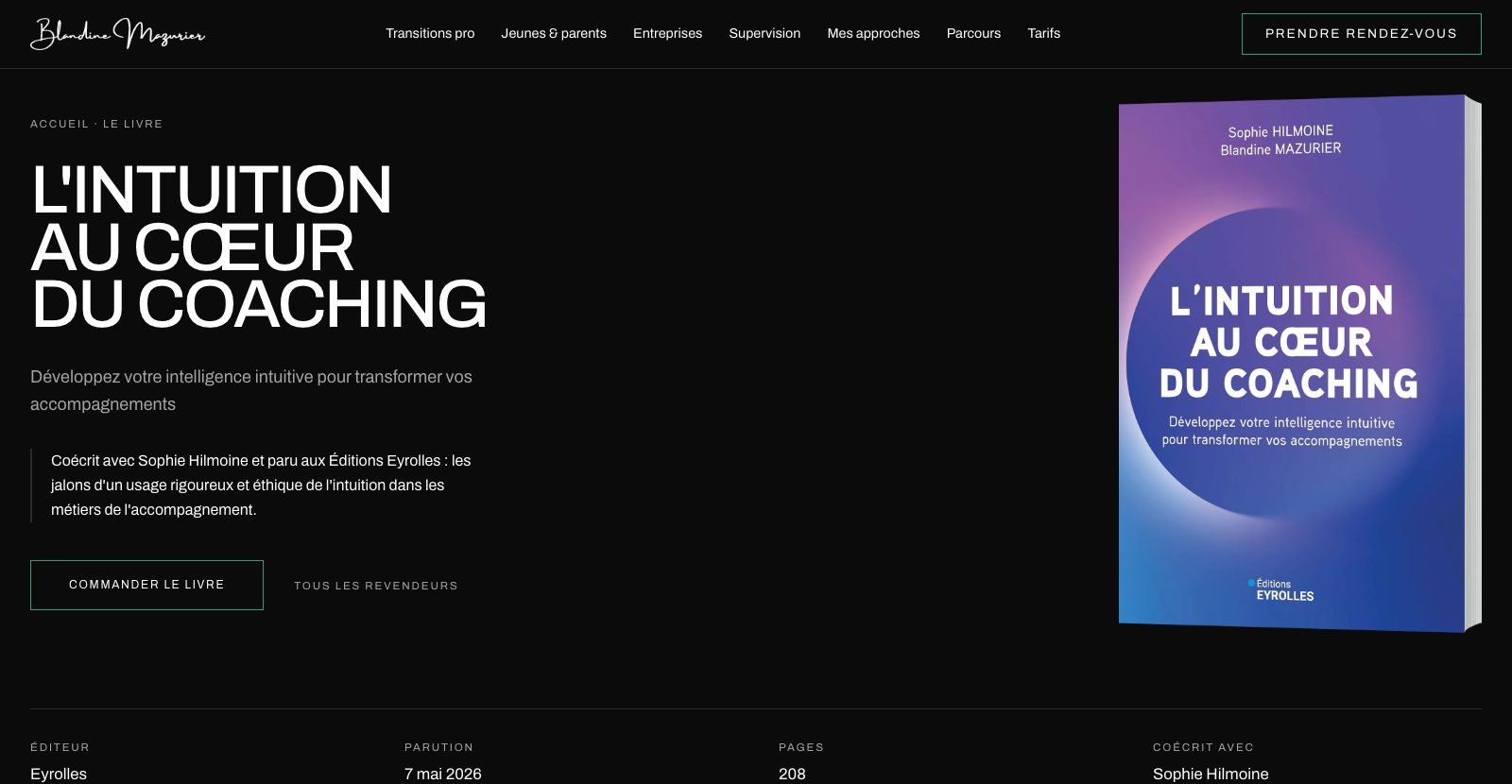The width and height of the screenshot is (1512, 784).
Task: Open the Tarifs page
Action: (x=1044, y=33)
